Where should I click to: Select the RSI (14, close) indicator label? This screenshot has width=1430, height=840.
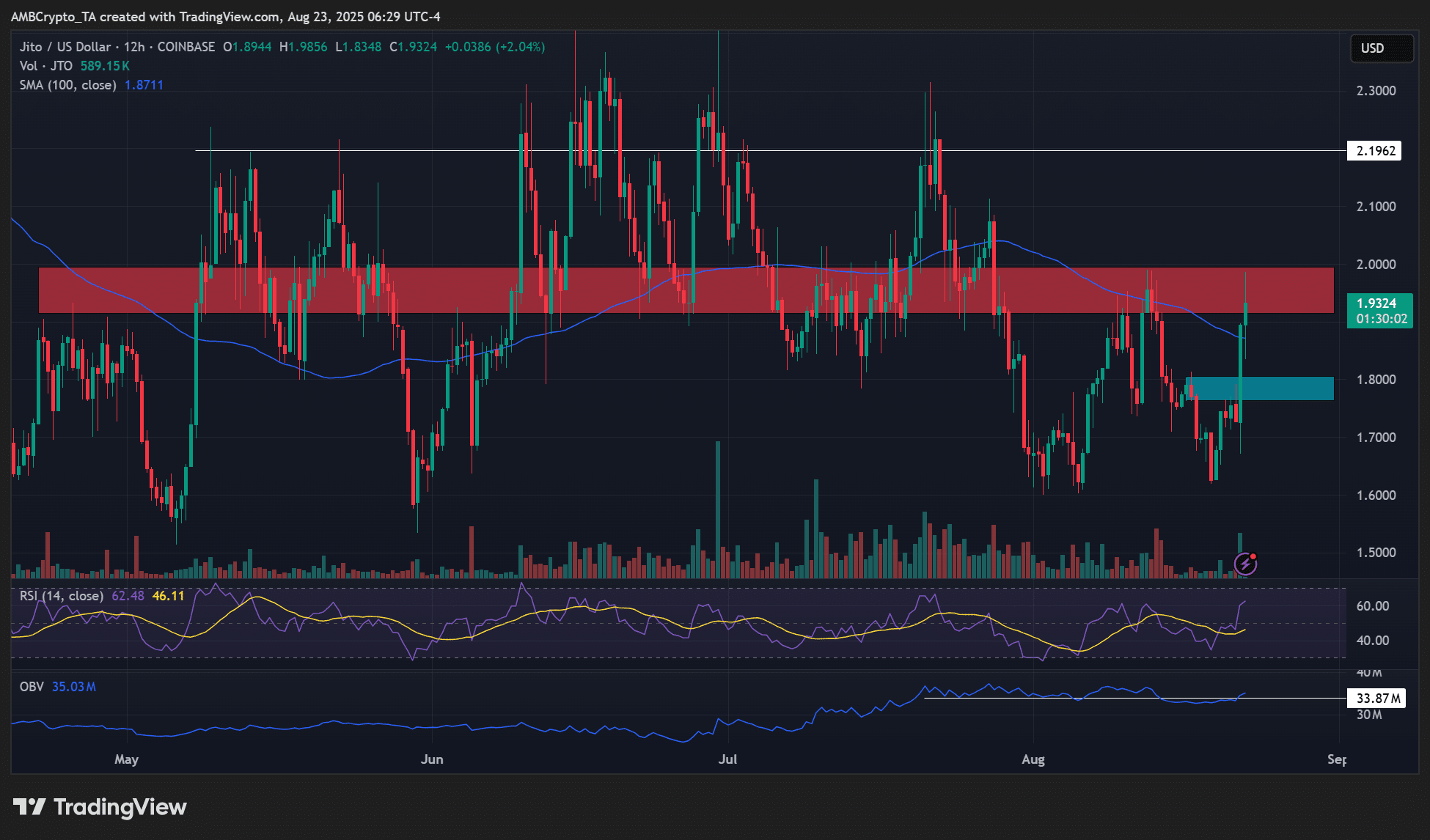coord(61,596)
